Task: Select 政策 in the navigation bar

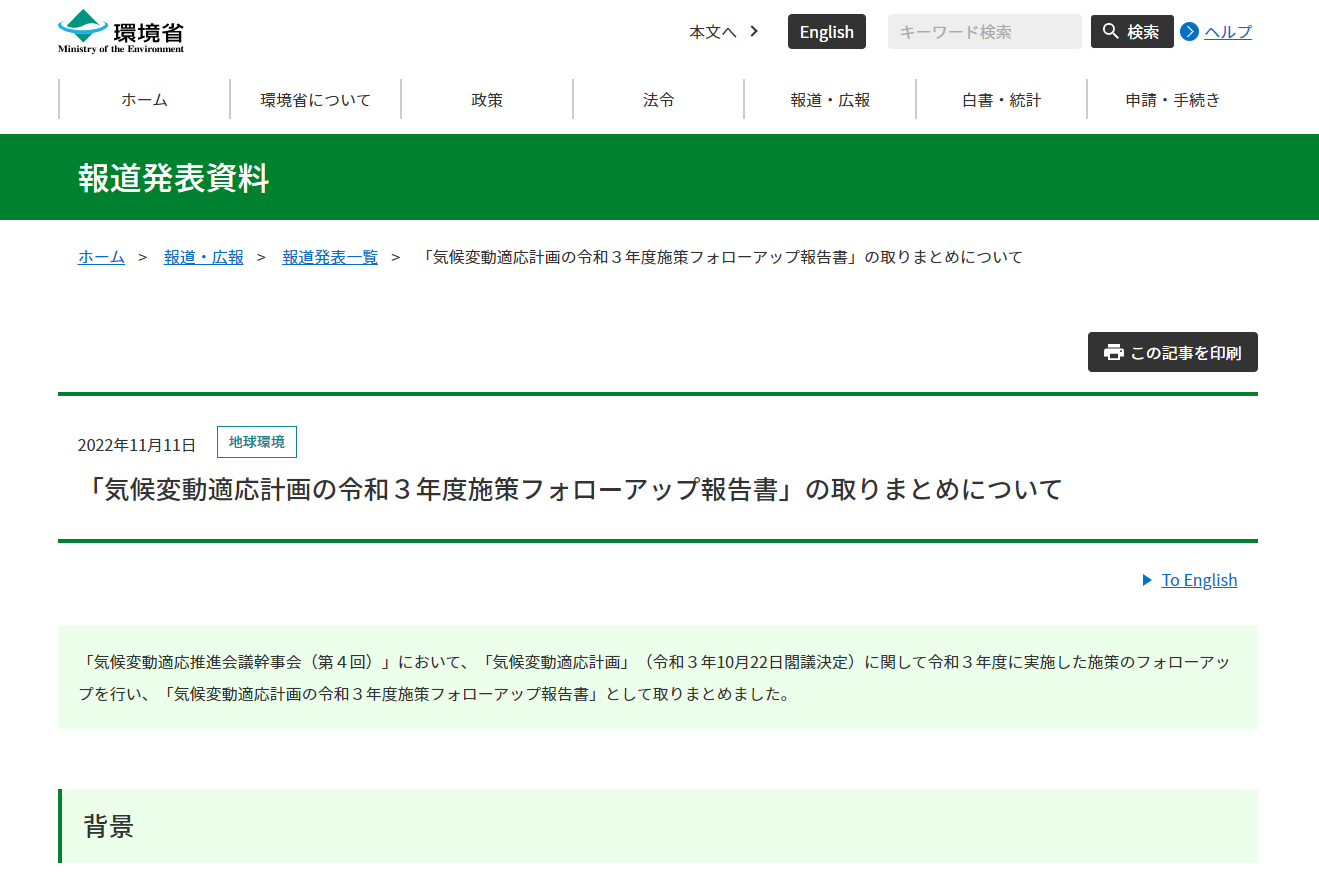Action: tap(487, 100)
